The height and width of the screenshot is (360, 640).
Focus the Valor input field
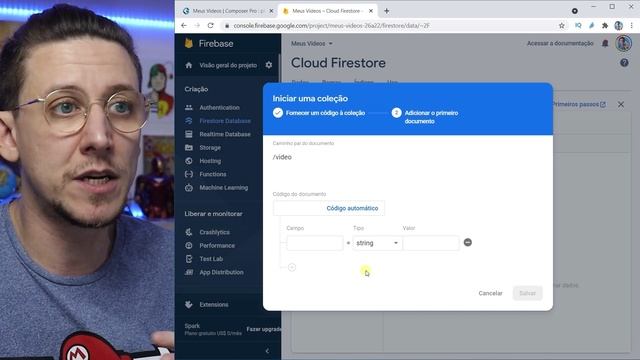coord(431,243)
